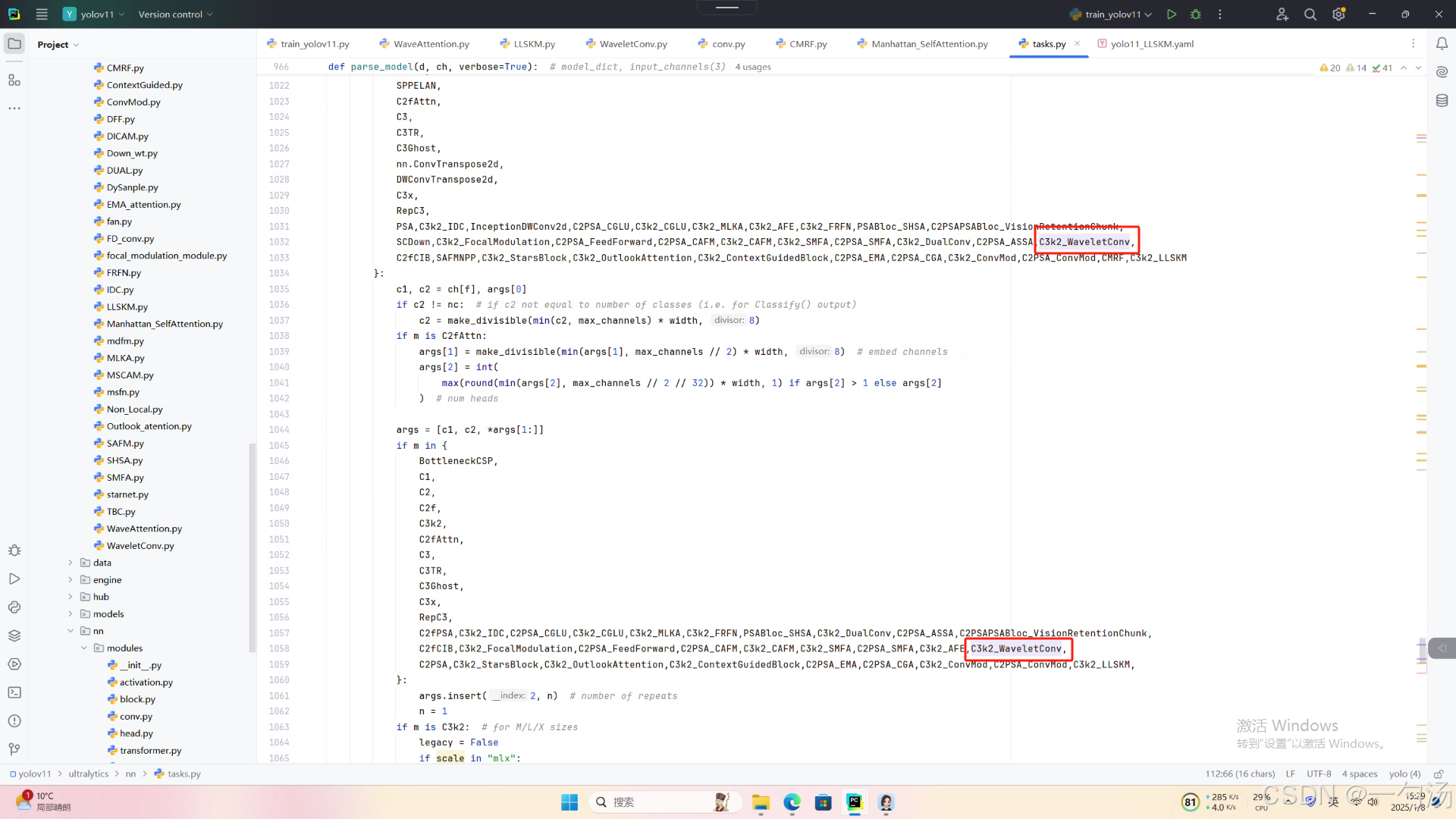Switch to the yolo11_LLSKM.yaml tab
Image resolution: width=1456 pixels, height=819 pixels.
(1151, 44)
